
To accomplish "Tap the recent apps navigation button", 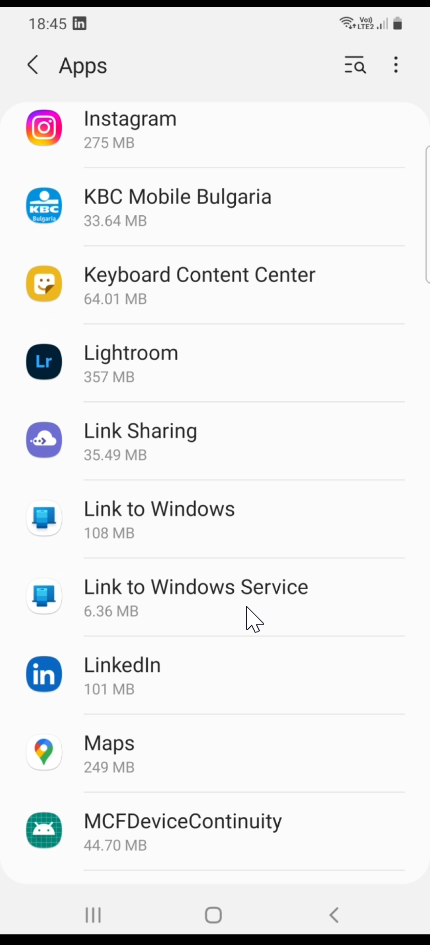I will click(x=93, y=915).
